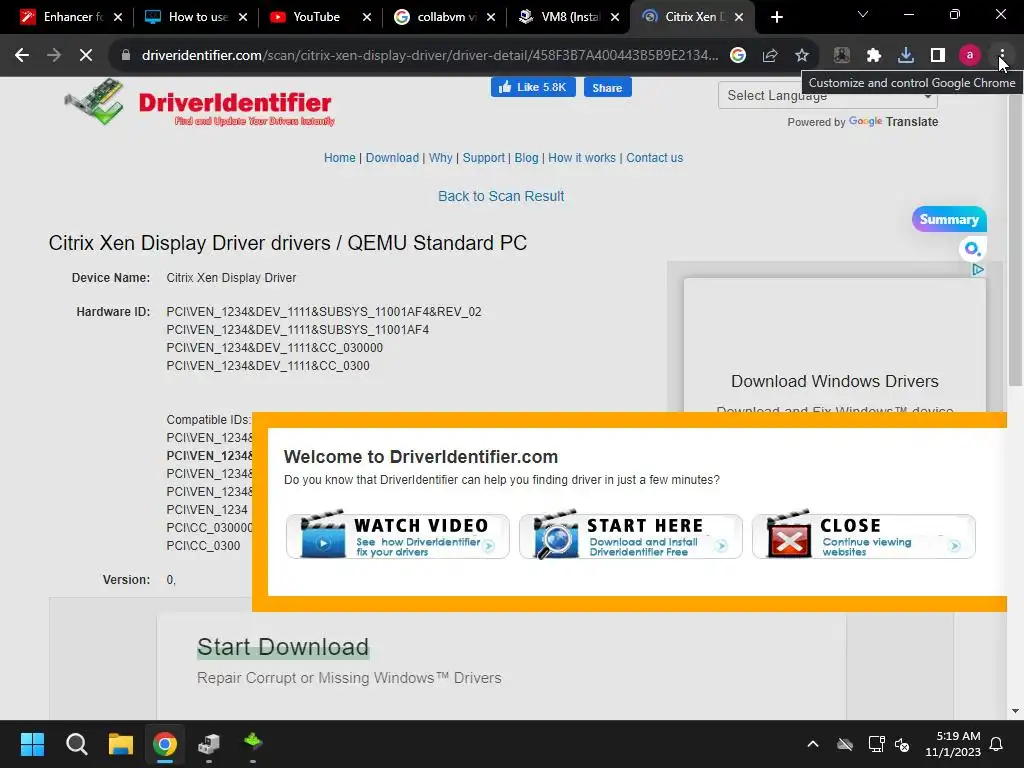Screen dimensions: 1024x768
Task: Open the Windows Start menu
Action: tap(32, 744)
